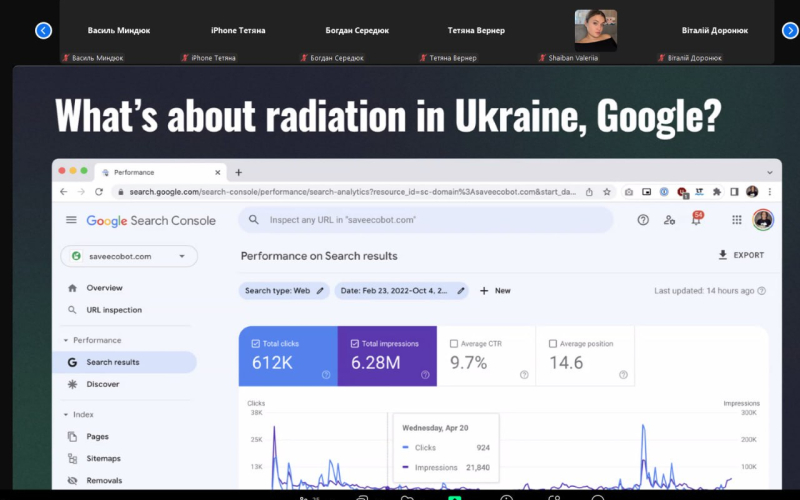Show next Zoom participants with right arrow
The width and height of the screenshot is (800, 500).
click(x=790, y=31)
